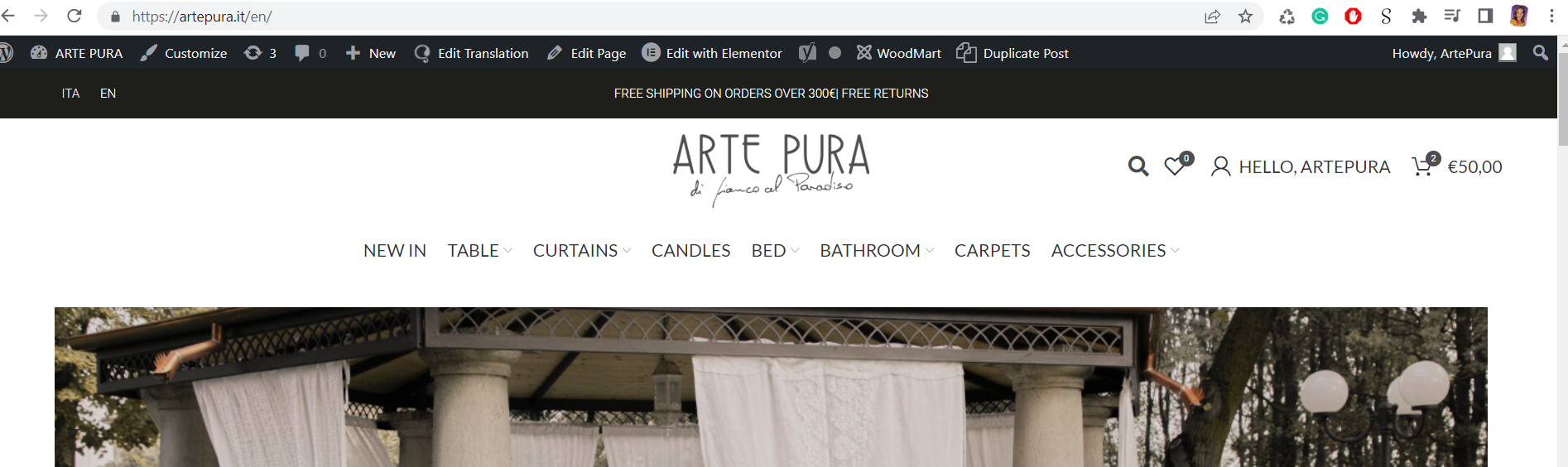The height and width of the screenshot is (467, 1568).
Task: Open the shopping cart showing €50,00
Action: (1457, 165)
